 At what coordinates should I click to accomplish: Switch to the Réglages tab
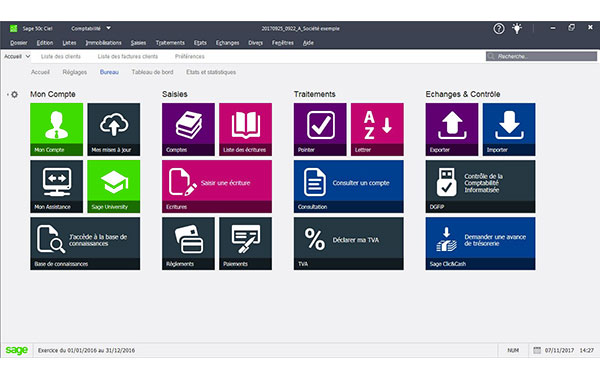(x=75, y=72)
